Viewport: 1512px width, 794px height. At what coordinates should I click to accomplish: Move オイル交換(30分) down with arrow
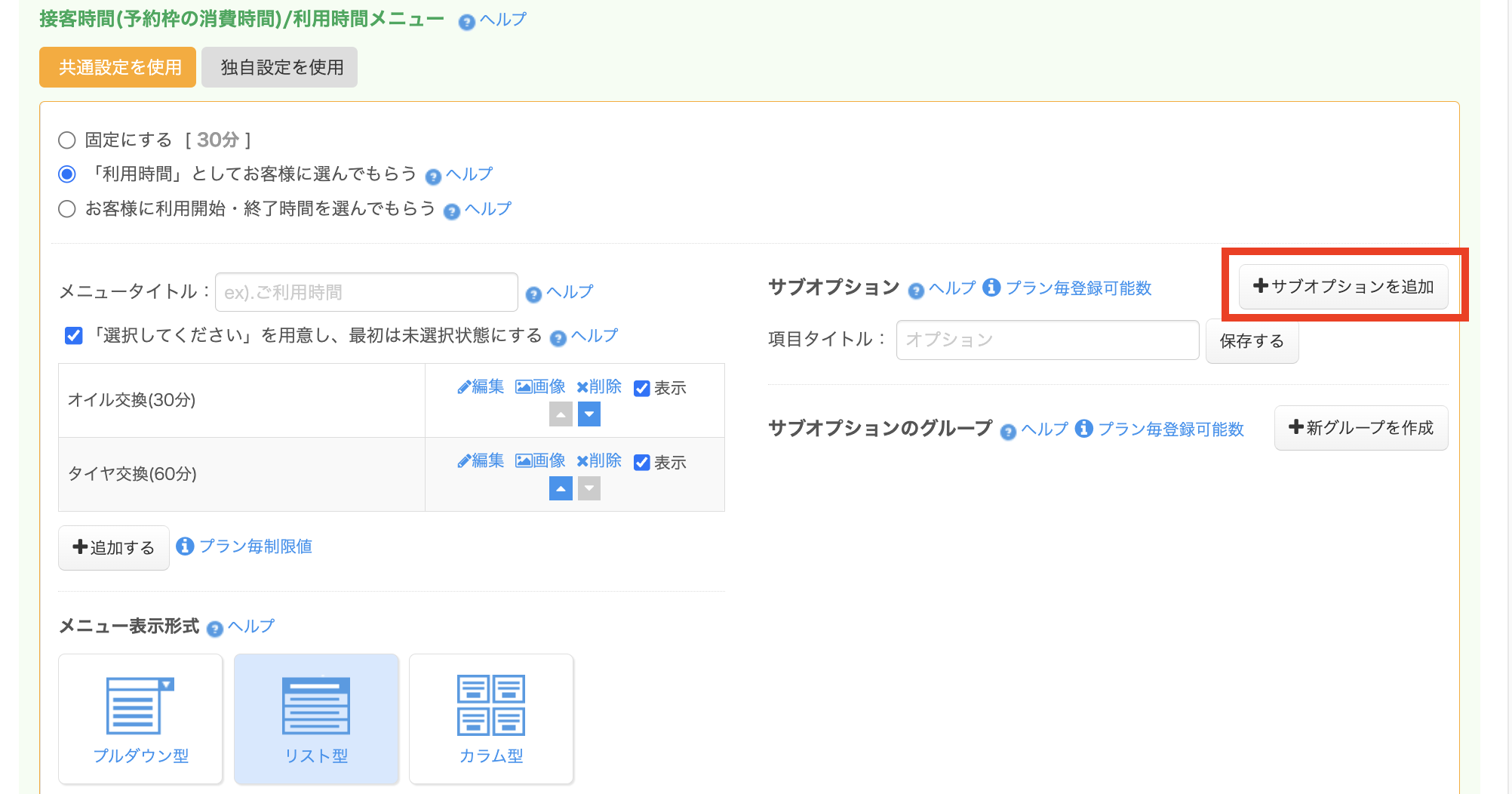click(x=589, y=414)
